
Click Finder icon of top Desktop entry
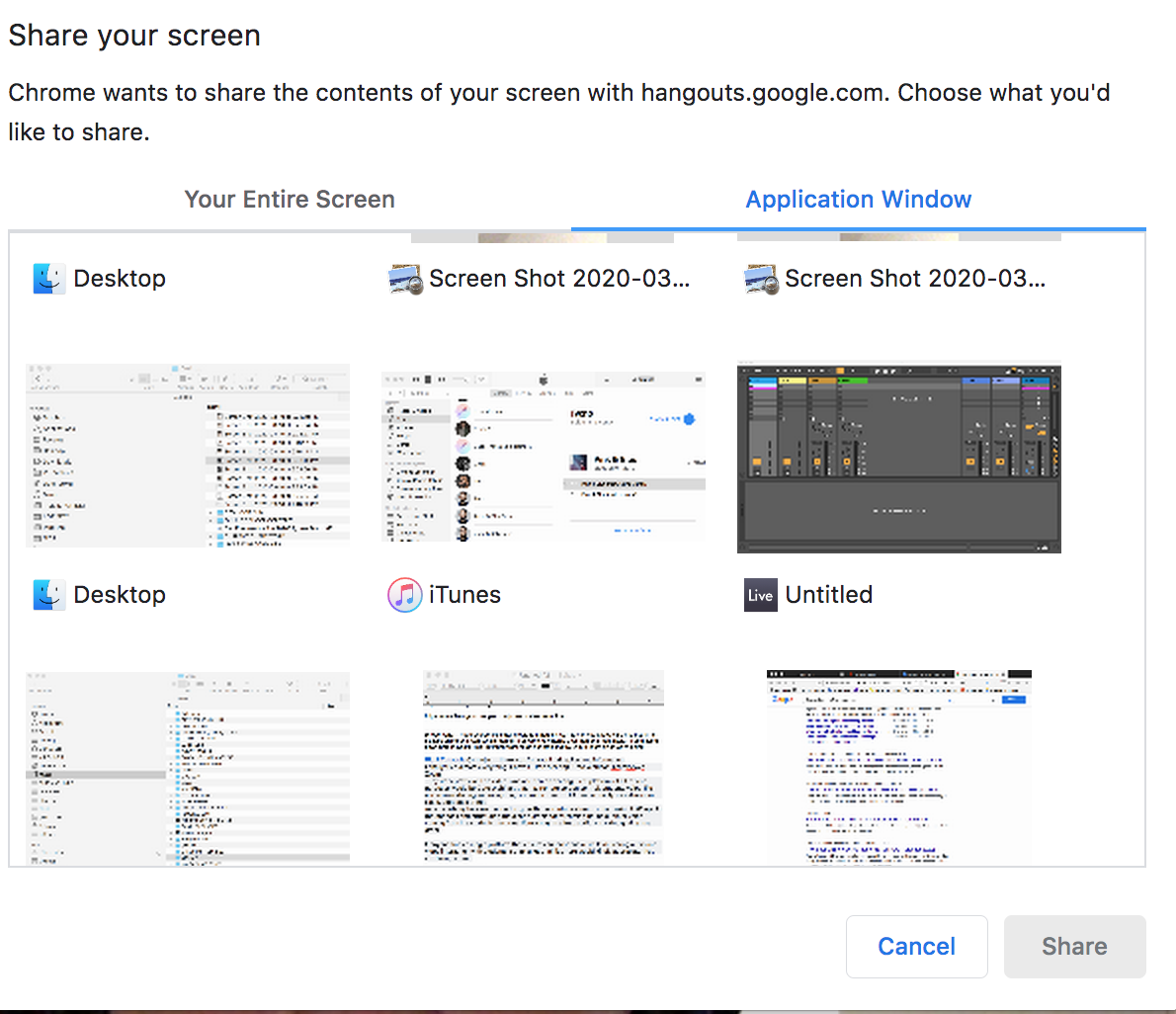(48, 279)
